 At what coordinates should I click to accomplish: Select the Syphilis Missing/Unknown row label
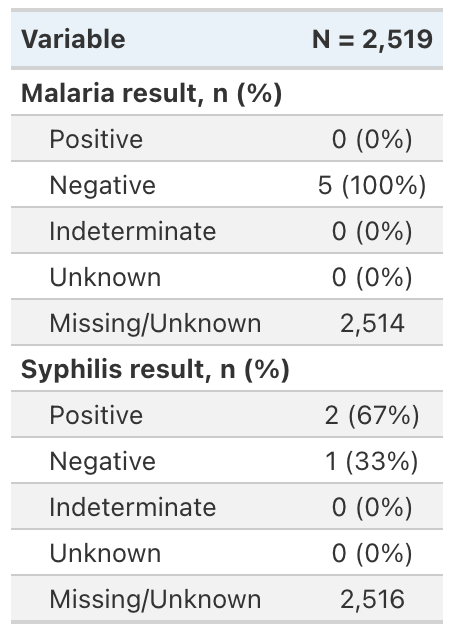155,599
